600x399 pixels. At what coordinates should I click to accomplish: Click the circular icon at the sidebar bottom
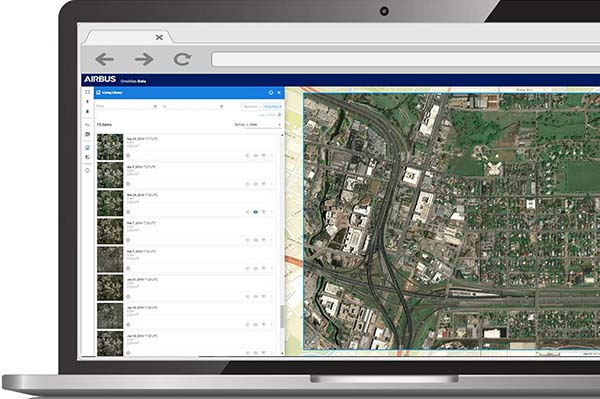pos(88,171)
